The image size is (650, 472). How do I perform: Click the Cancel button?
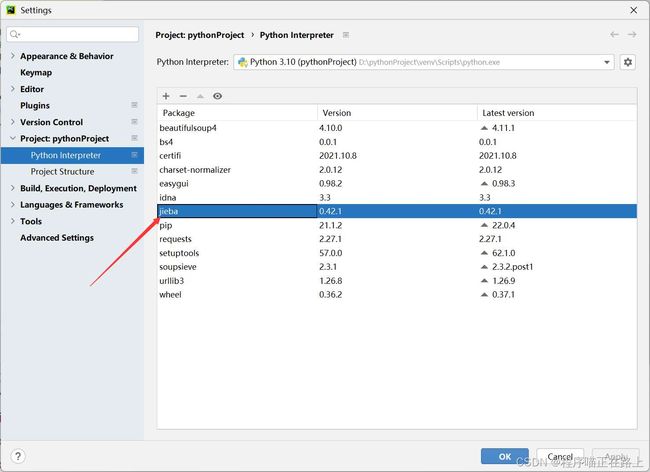pyautogui.click(x=560, y=456)
